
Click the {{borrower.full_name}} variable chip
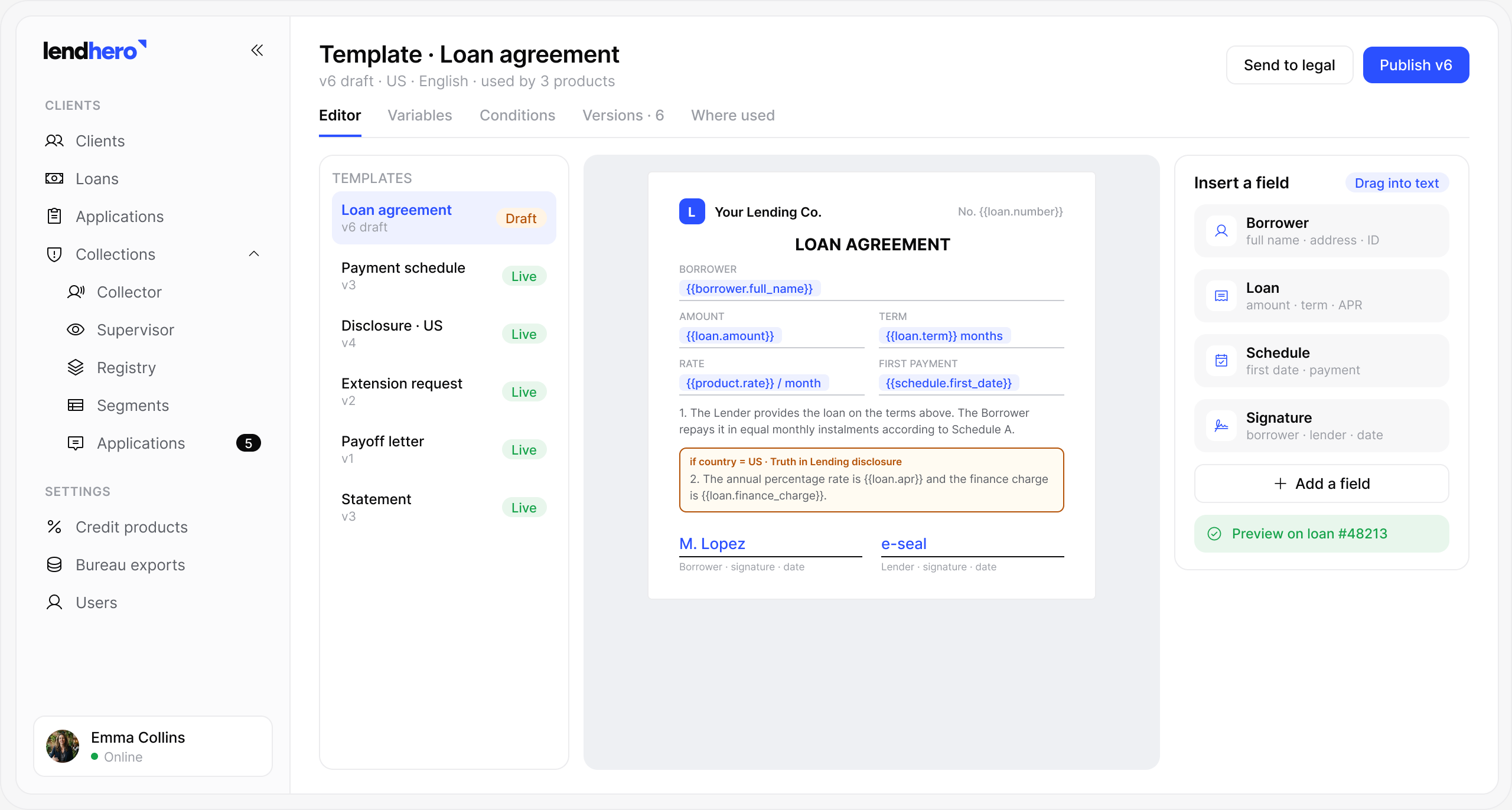pyautogui.click(x=750, y=289)
